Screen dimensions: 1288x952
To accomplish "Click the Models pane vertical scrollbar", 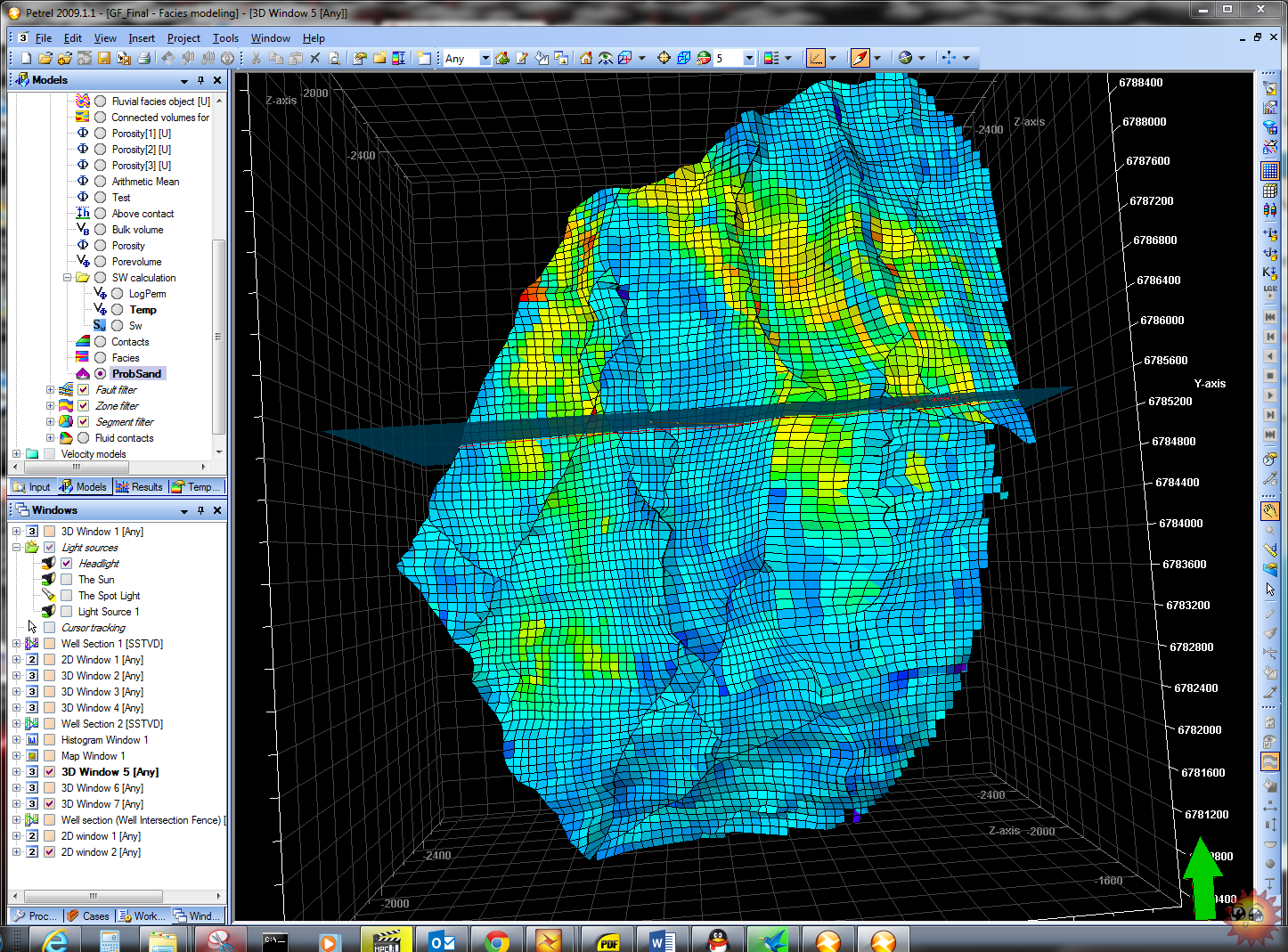I will pyautogui.click(x=219, y=337).
